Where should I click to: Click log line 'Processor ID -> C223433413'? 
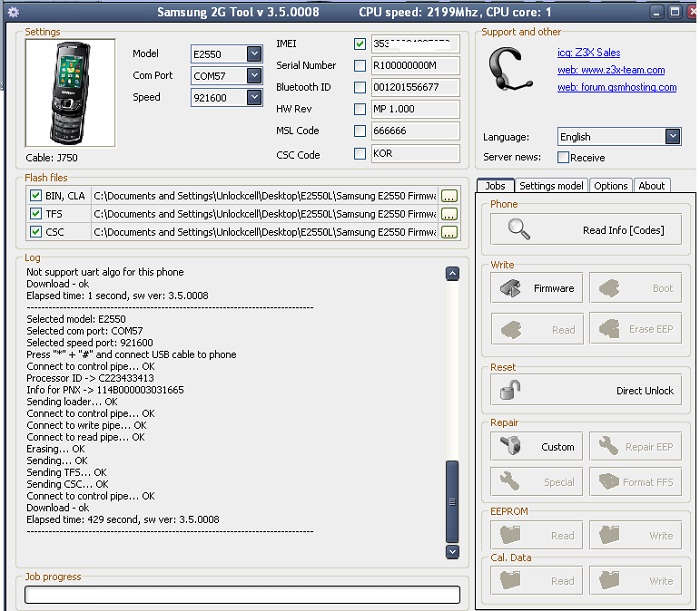[x=90, y=378]
